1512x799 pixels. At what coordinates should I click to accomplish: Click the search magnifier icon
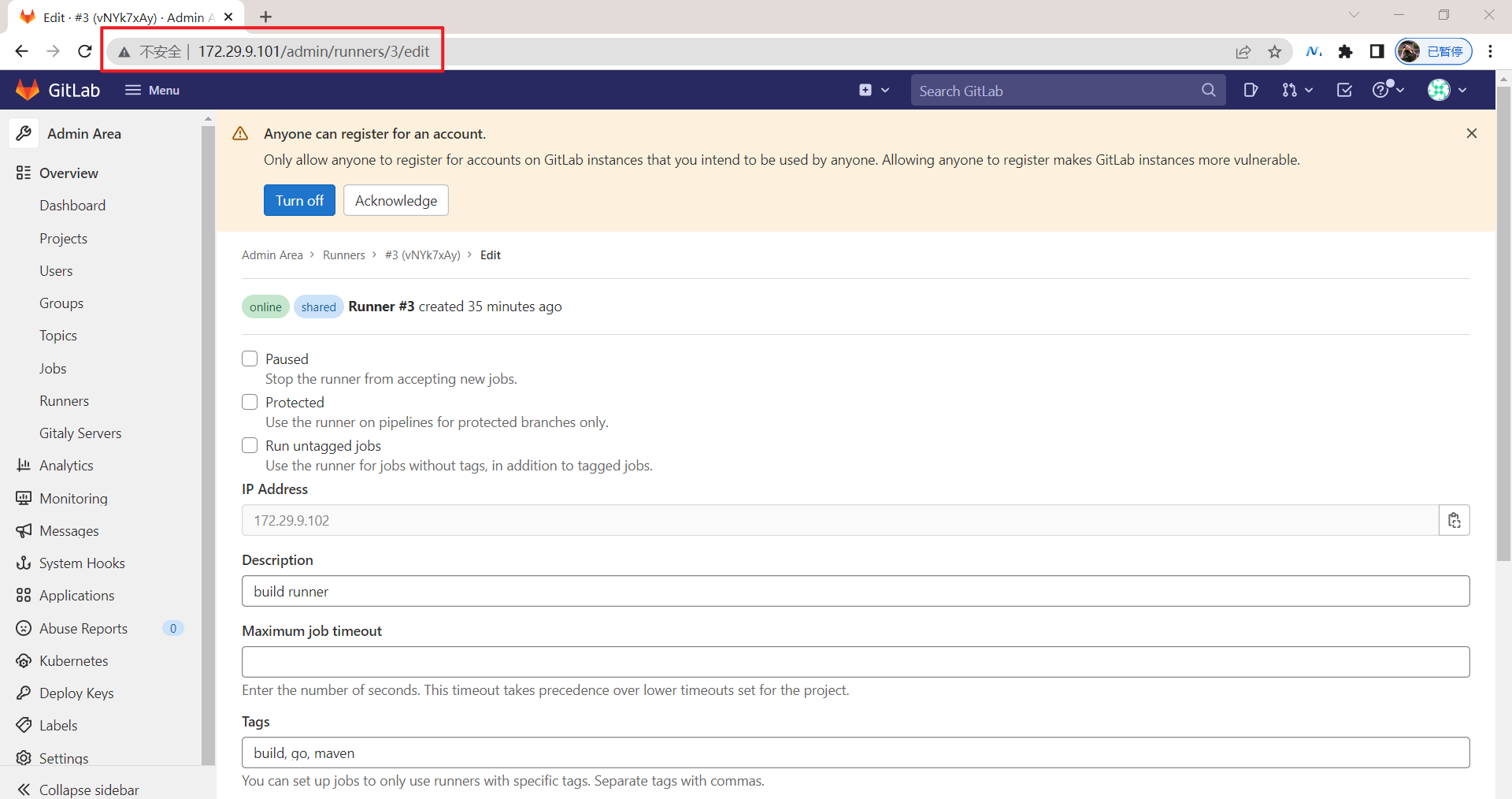point(1208,90)
